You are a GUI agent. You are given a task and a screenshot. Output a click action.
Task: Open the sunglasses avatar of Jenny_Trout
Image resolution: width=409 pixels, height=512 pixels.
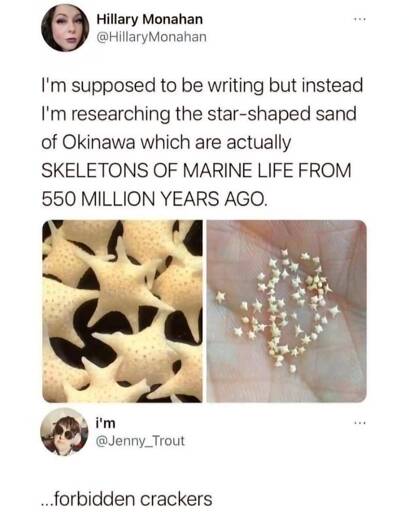tap(64, 432)
